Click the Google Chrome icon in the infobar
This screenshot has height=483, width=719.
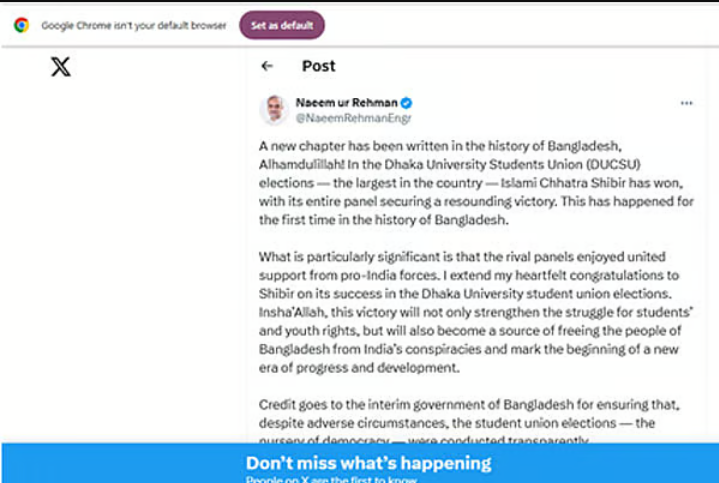[21, 25]
